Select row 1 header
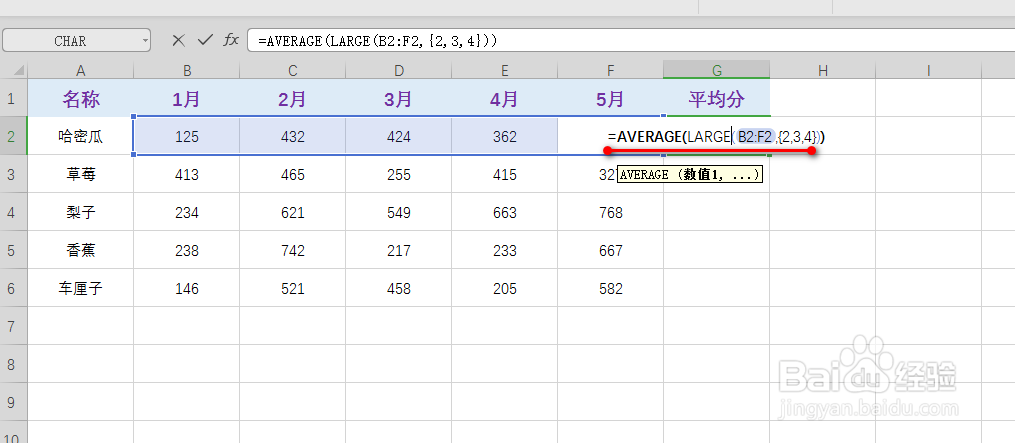Viewport: 1015px width, 443px height. [14, 98]
